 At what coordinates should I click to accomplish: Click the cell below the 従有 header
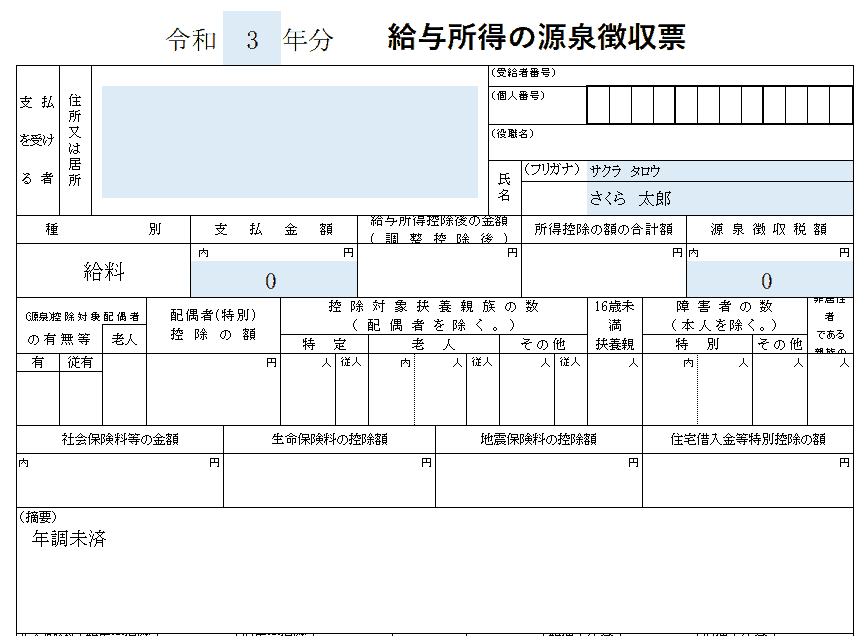pos(80,398)
